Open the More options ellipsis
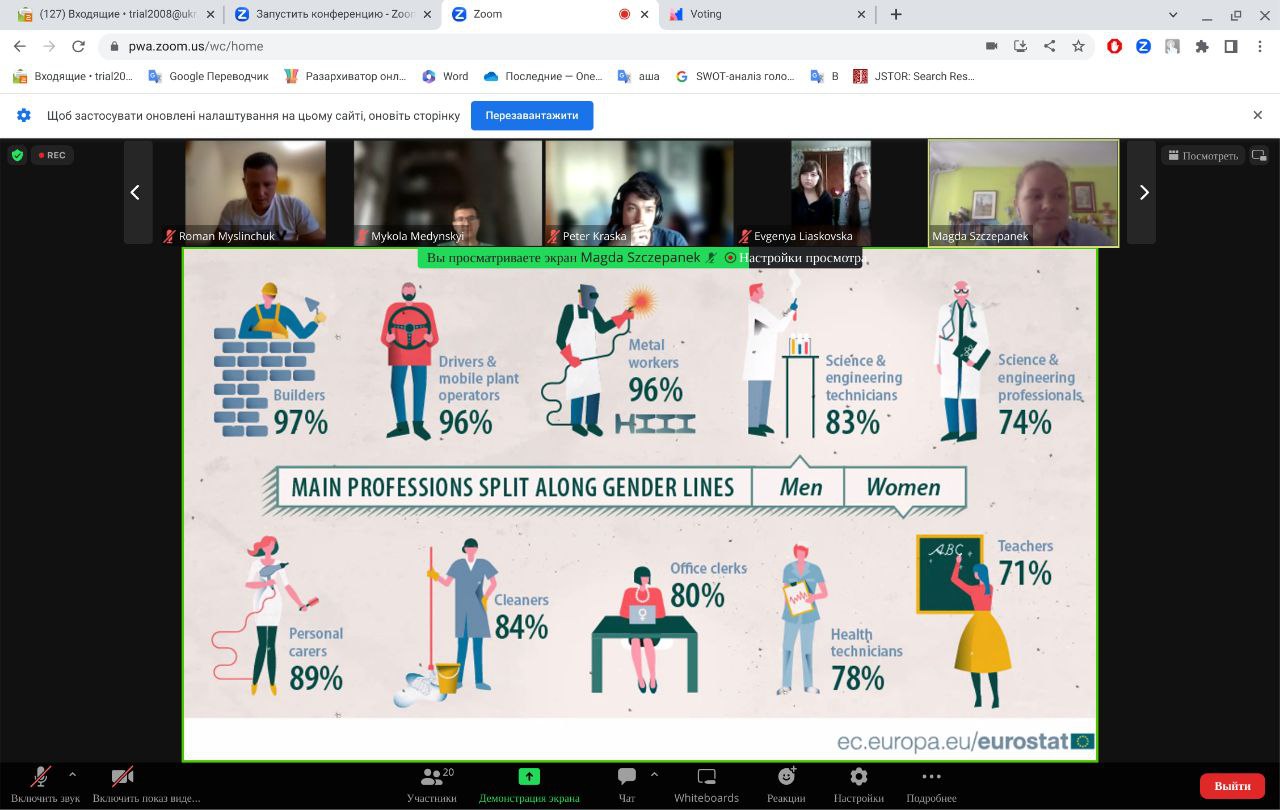The height and width of the screenshot is (810, 1280). tap(931, 785)
